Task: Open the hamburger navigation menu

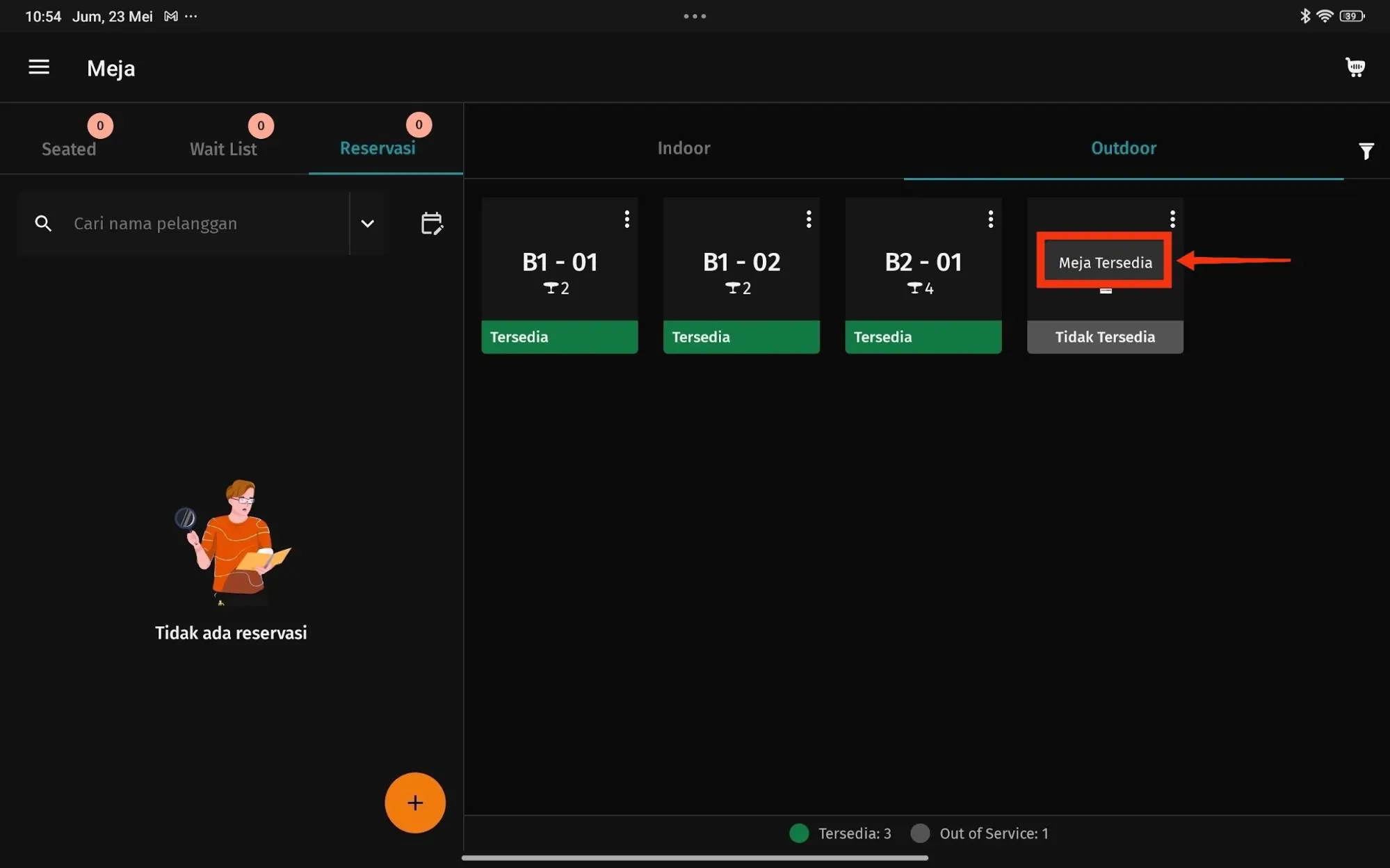Action: (39, 67)
